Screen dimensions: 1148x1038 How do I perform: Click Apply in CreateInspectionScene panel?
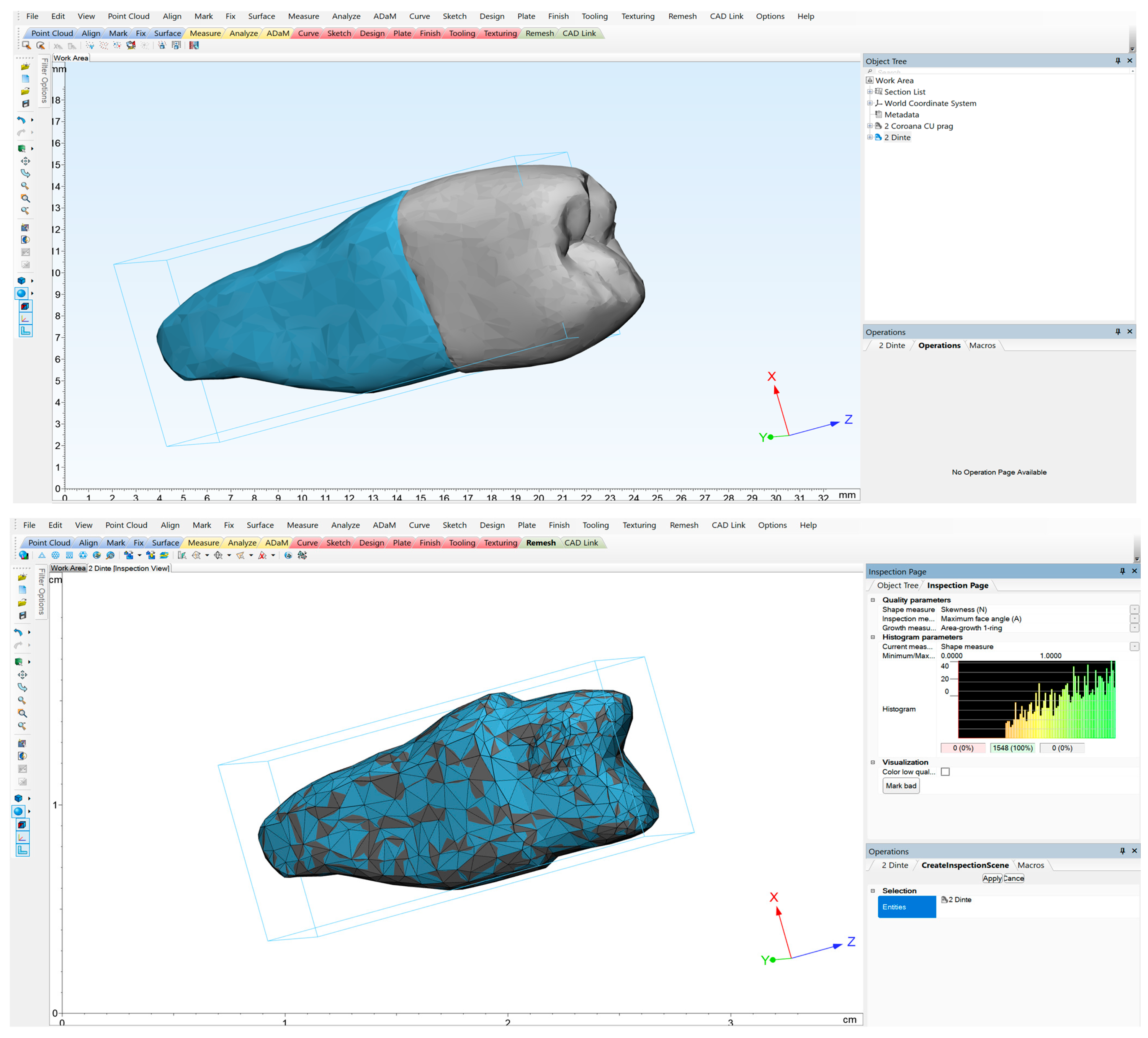(992, 879)
